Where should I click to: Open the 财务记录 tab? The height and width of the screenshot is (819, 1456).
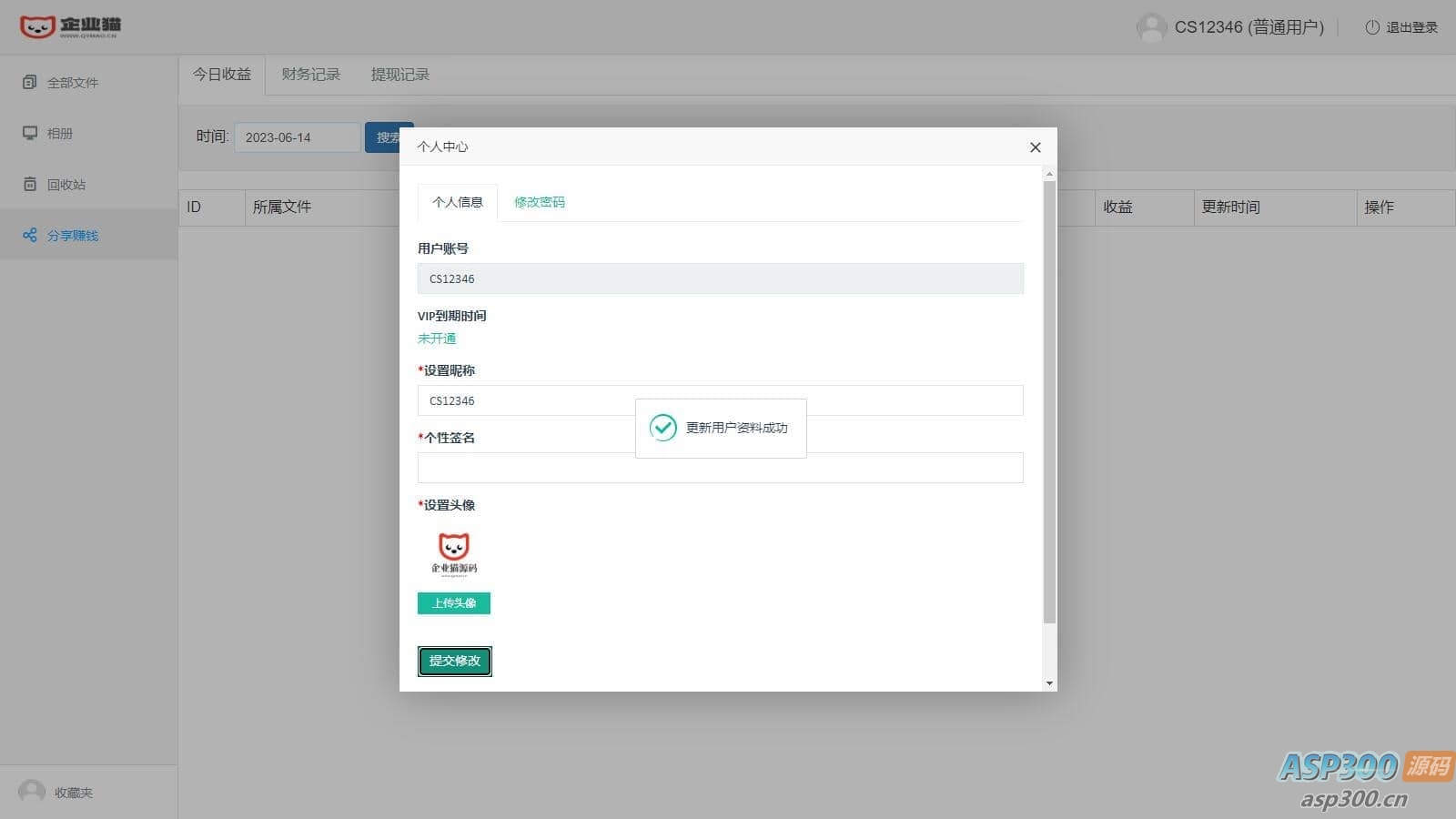(310, 75)
